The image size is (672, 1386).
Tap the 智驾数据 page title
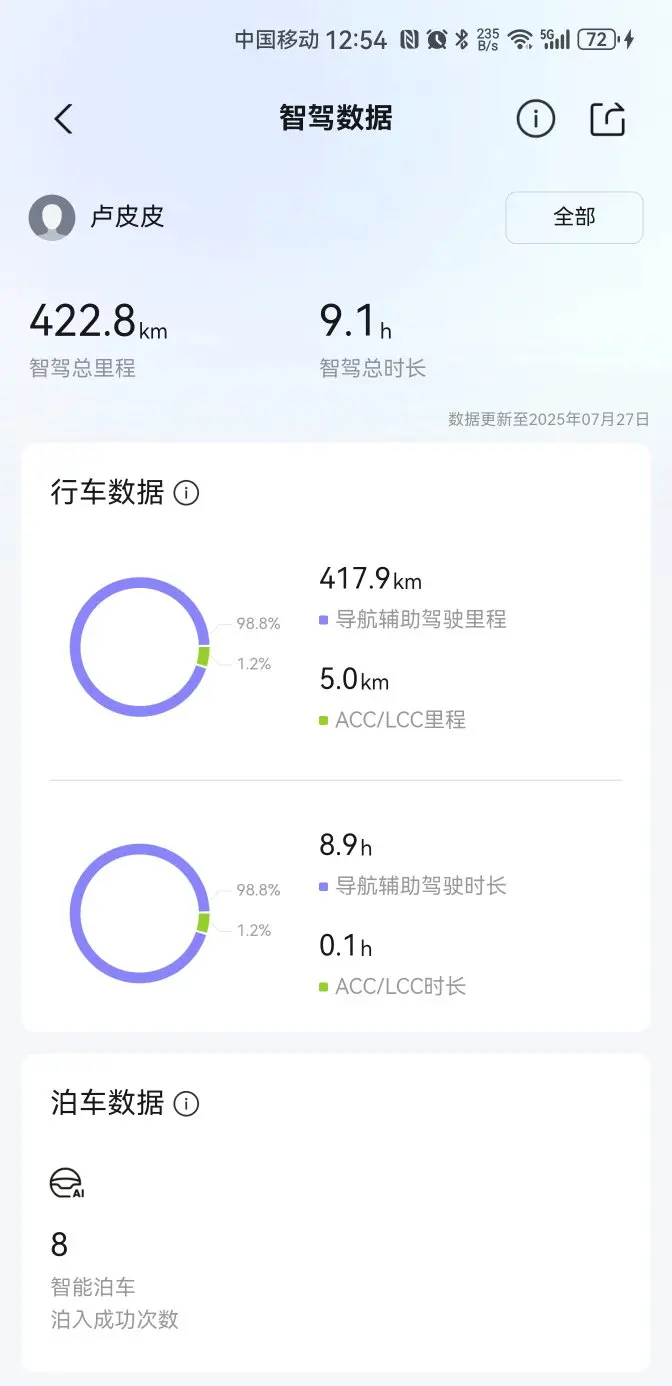[336, 119]
